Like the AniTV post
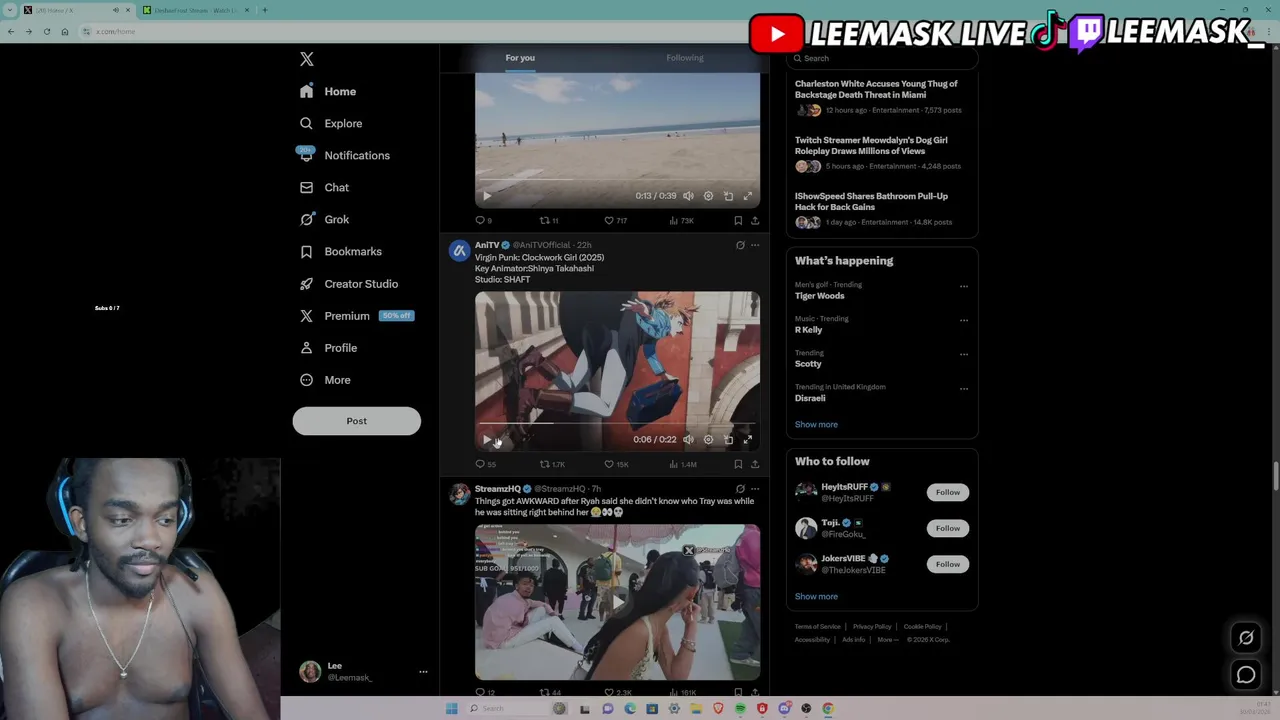The height and width of the screenshot is (720, 1280). click(x=616, y=464)
